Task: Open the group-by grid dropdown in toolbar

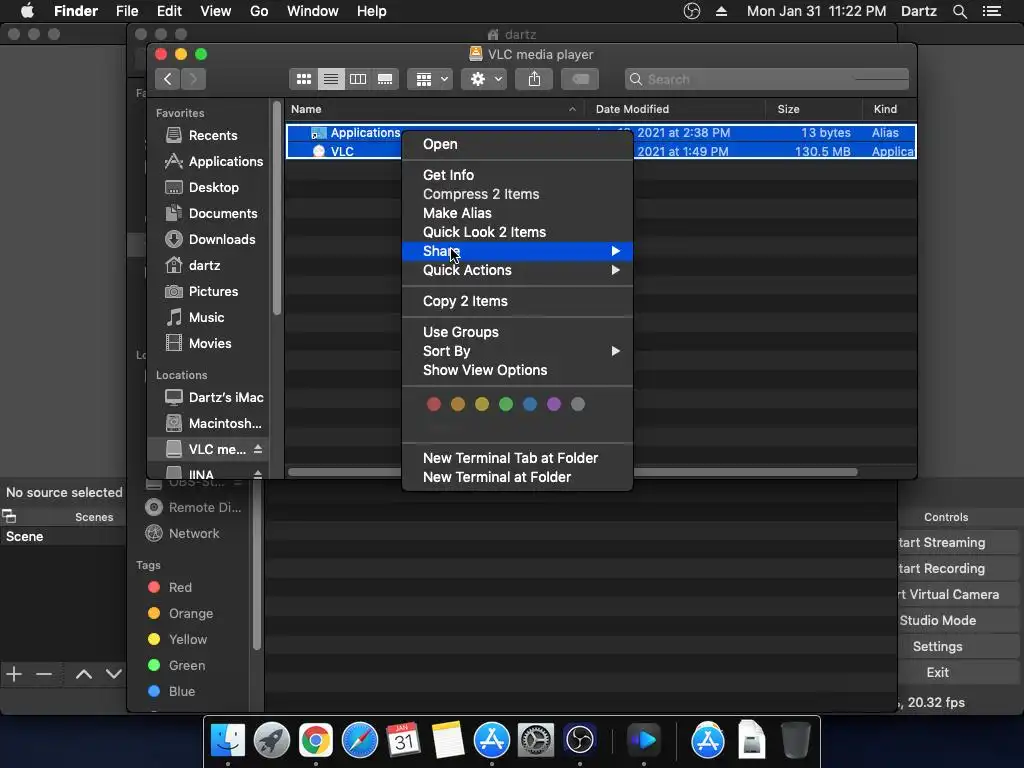Action: (x=430, y=79)
